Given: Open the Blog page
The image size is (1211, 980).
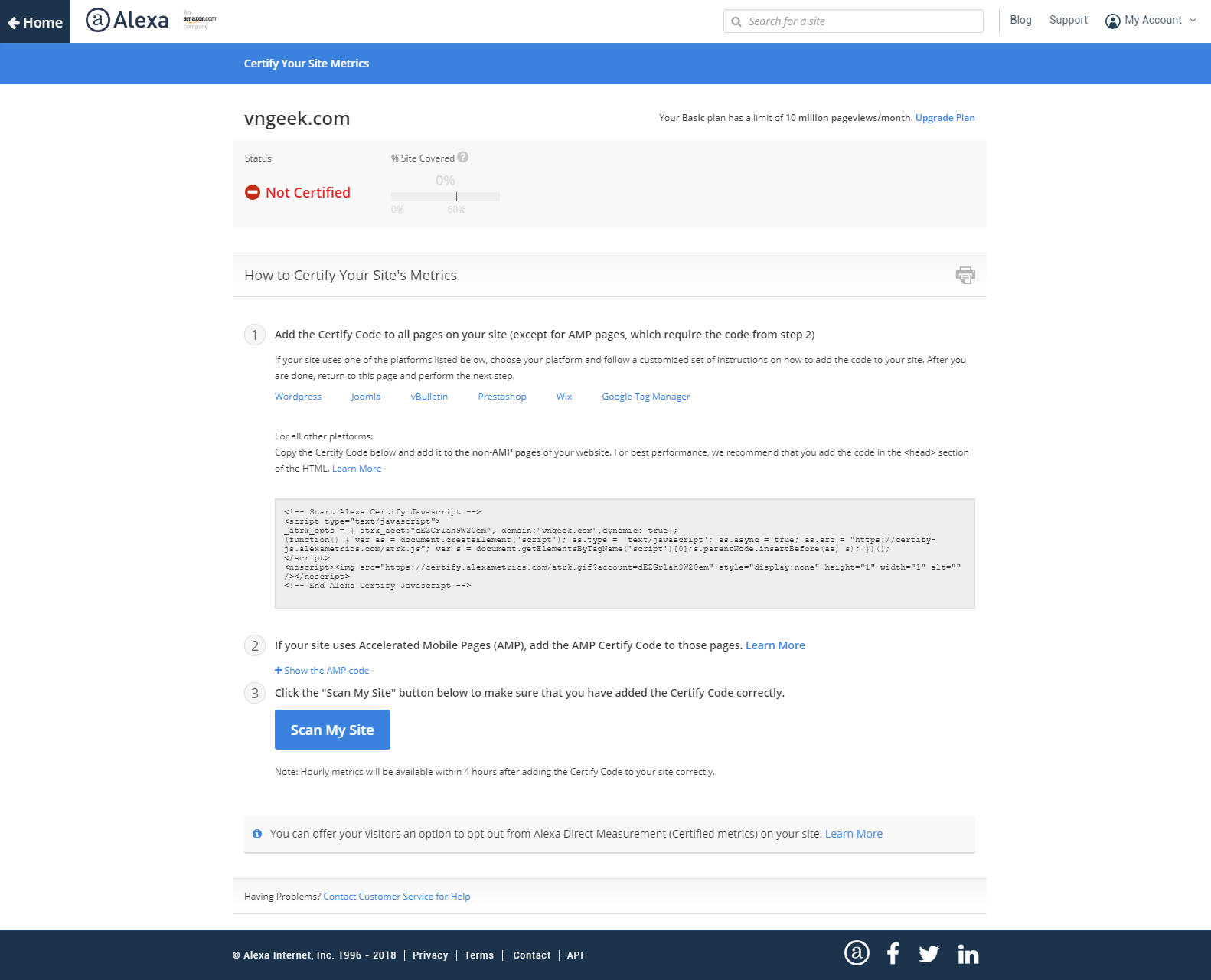Looking at the screenshot, I should click(1020, 20).
